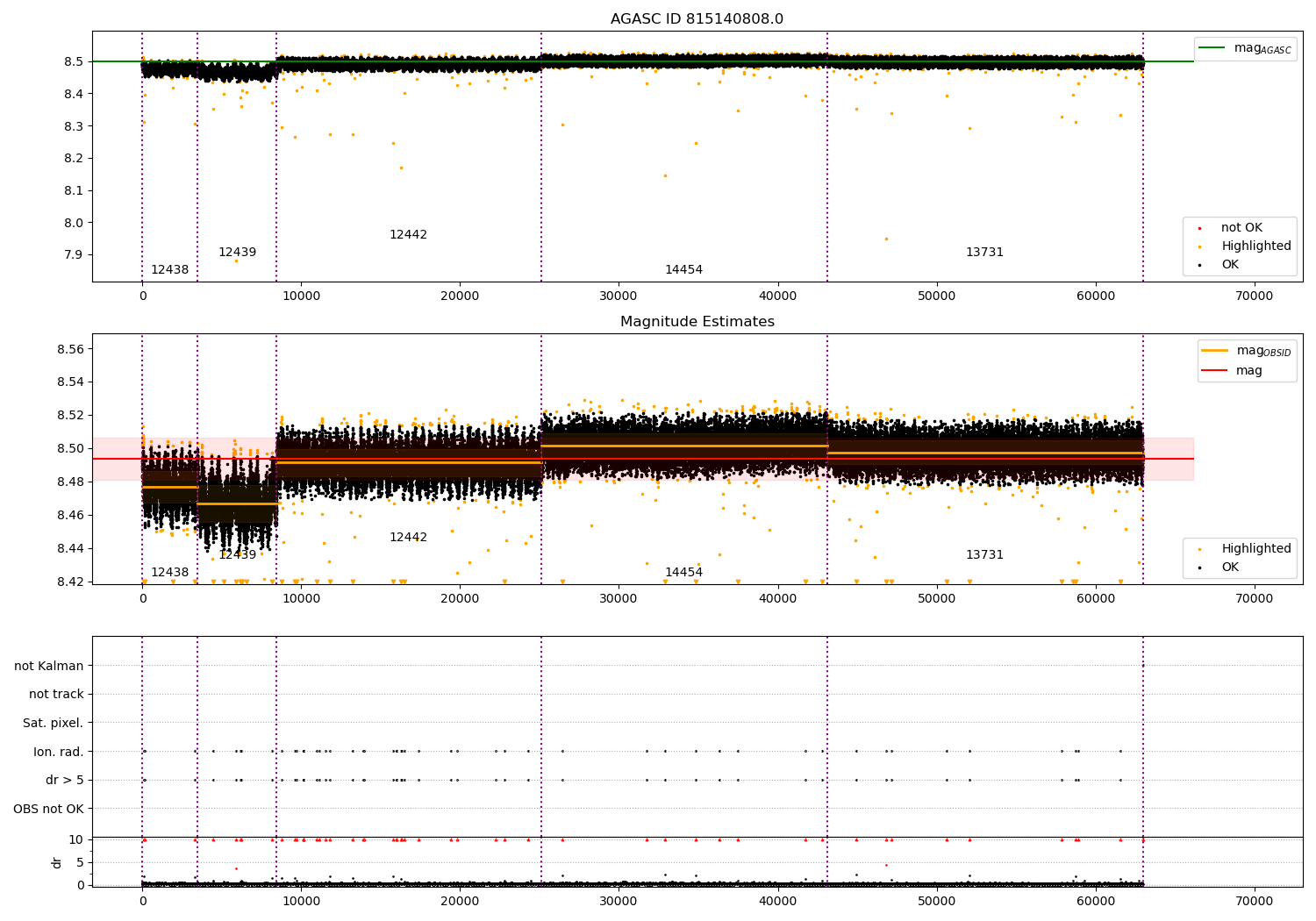Viewport: 1316px width, 921px height.
Task: Click the red-line "mag" legend entry
Action: [x=1232, y=371]
